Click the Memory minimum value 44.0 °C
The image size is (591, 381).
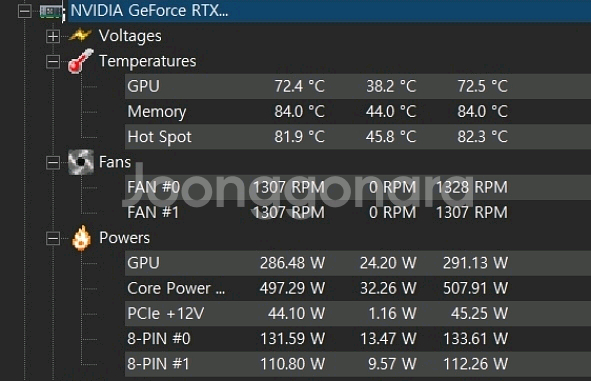coord(391,112)
